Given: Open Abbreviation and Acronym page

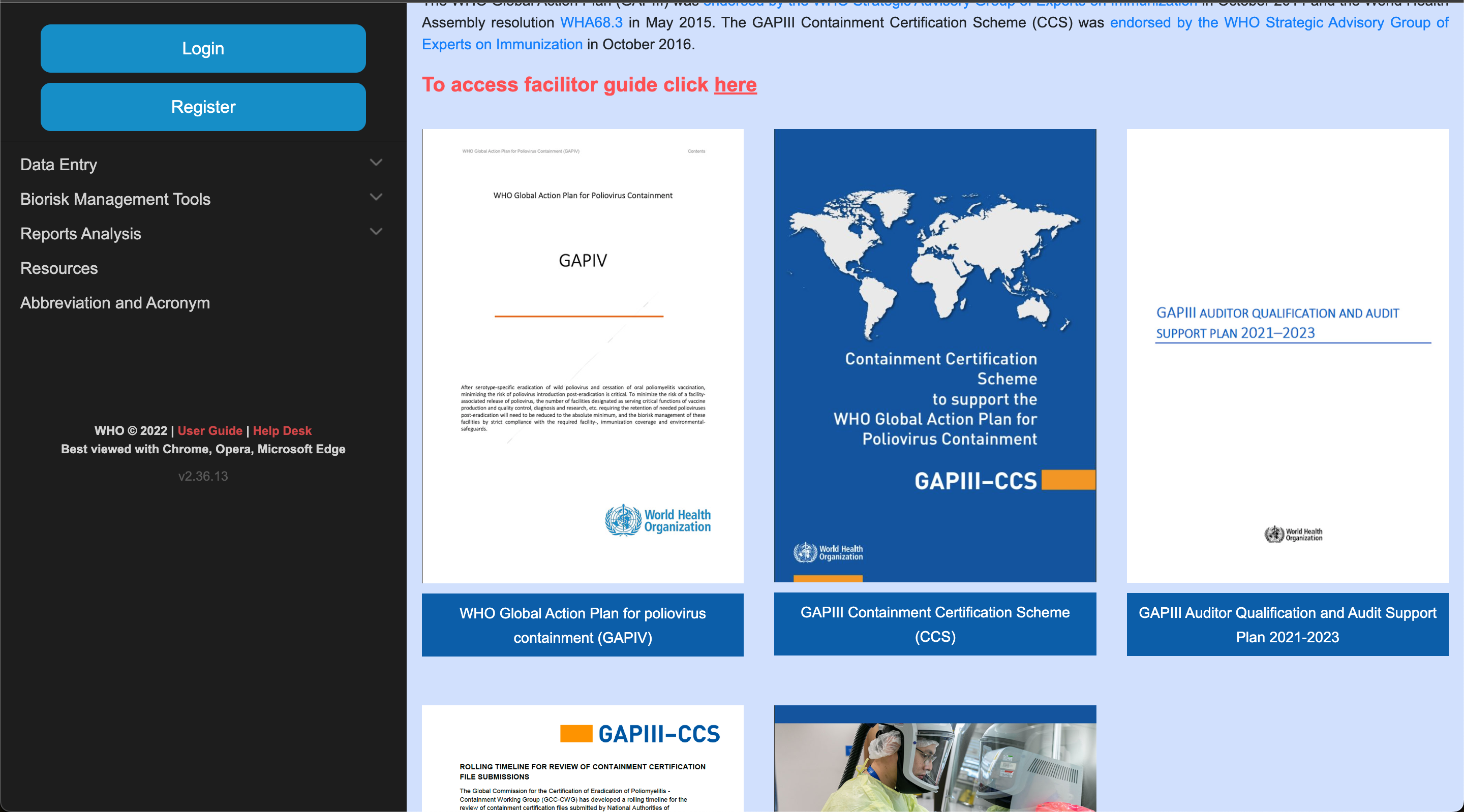Looking at the screenshot, I should tap(115, 303).
